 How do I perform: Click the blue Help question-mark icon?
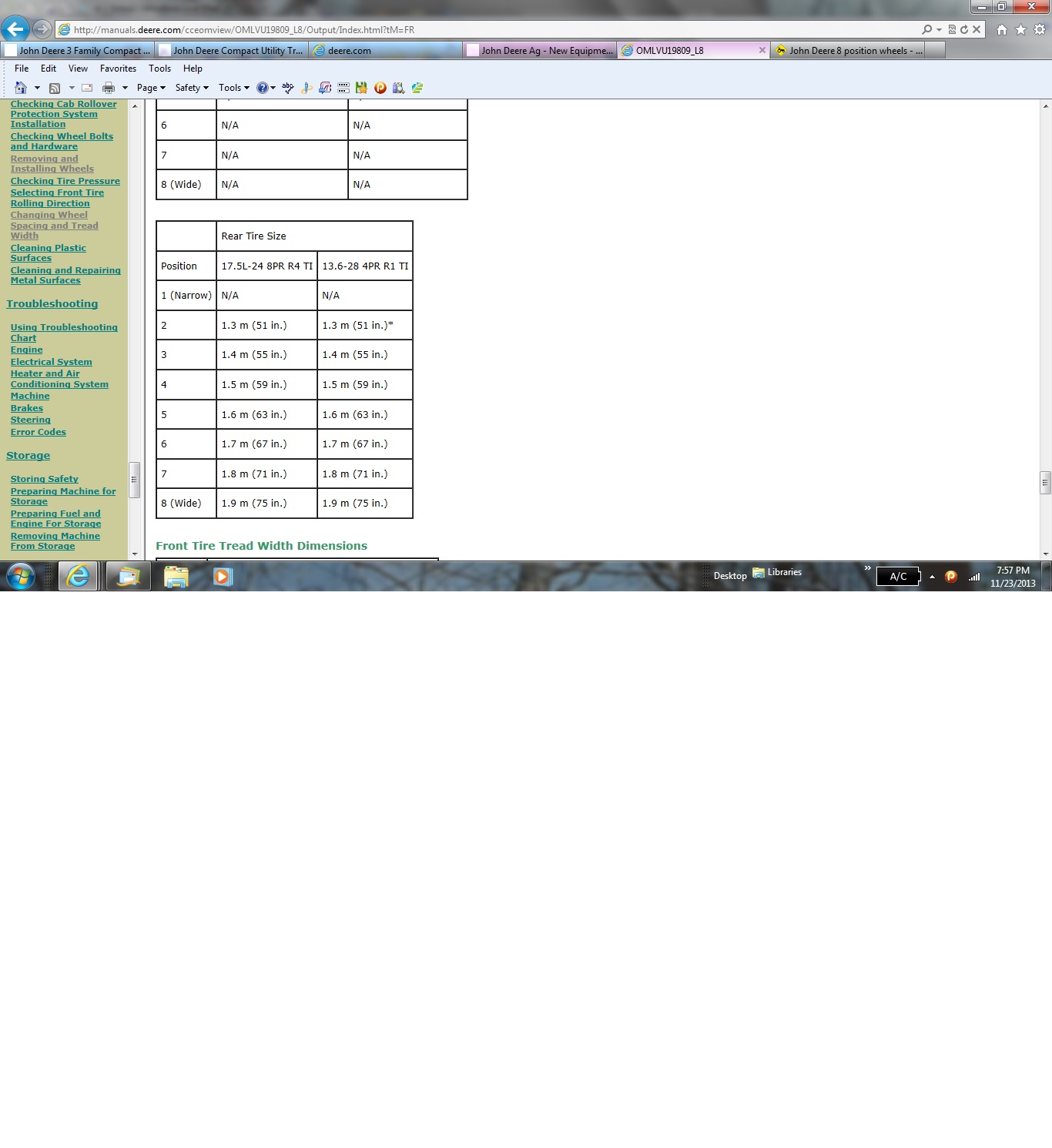click(262, 88)
